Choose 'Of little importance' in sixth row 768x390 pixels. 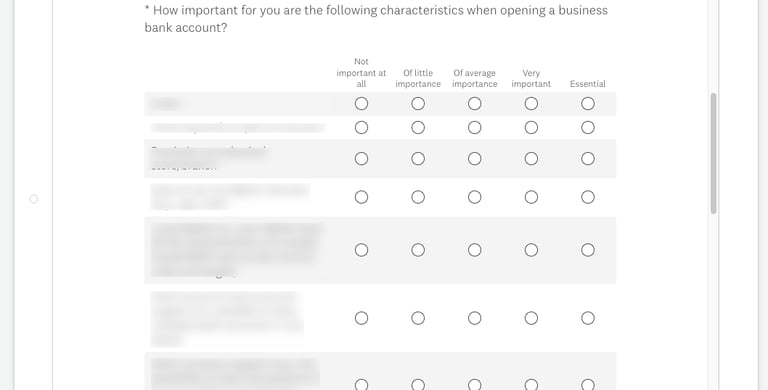tap(418, 318)
